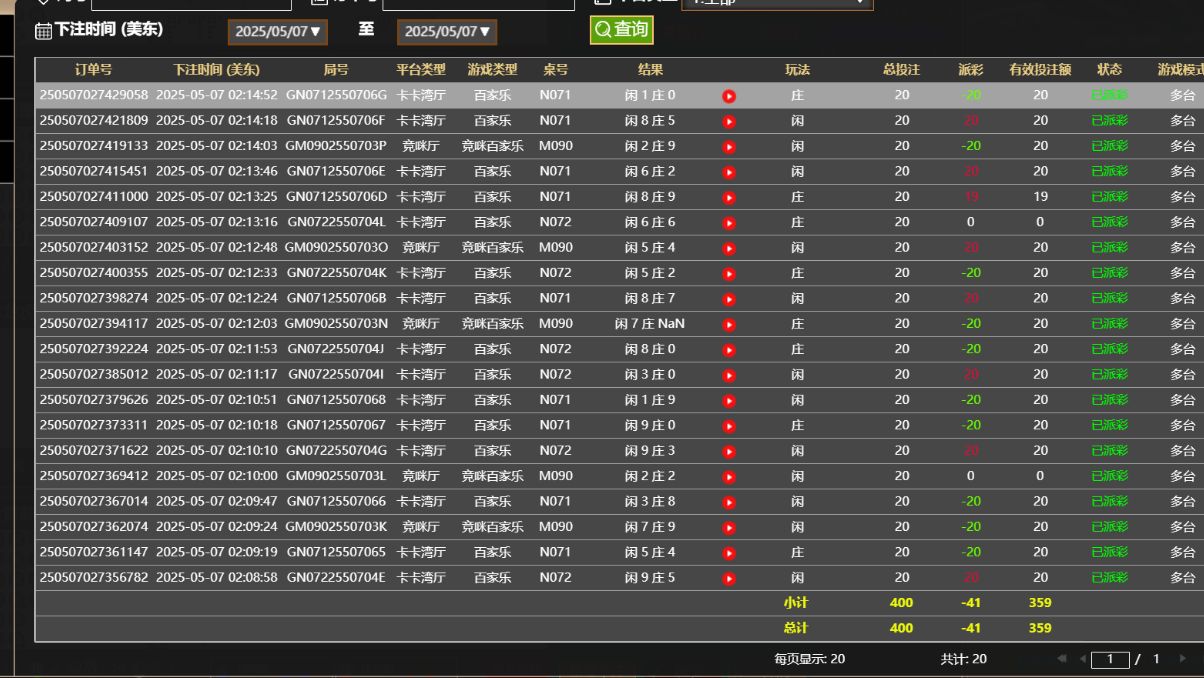Play replay for order 250507027421809
This screenshot has width=1204, height=678.
point(729,122)
